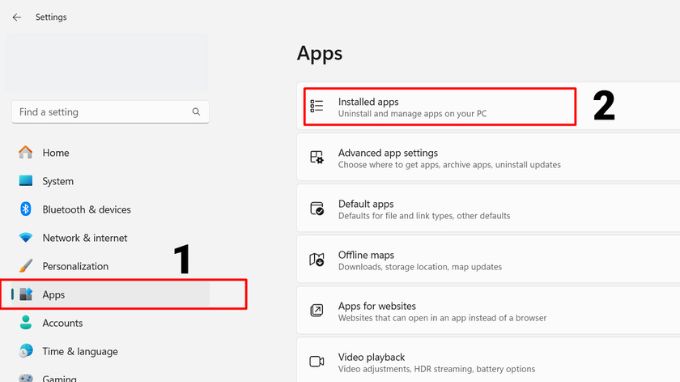Click the Bluetooth icon in sidebar
Image resolution: width=680 pixels, height=382 pixels.
coord(26,209)
